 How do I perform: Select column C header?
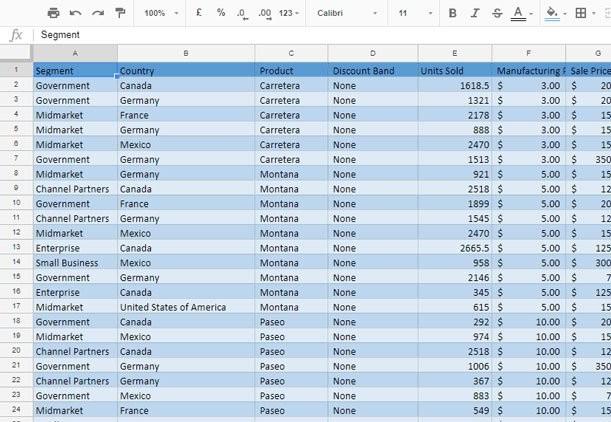tap(291, 53)
